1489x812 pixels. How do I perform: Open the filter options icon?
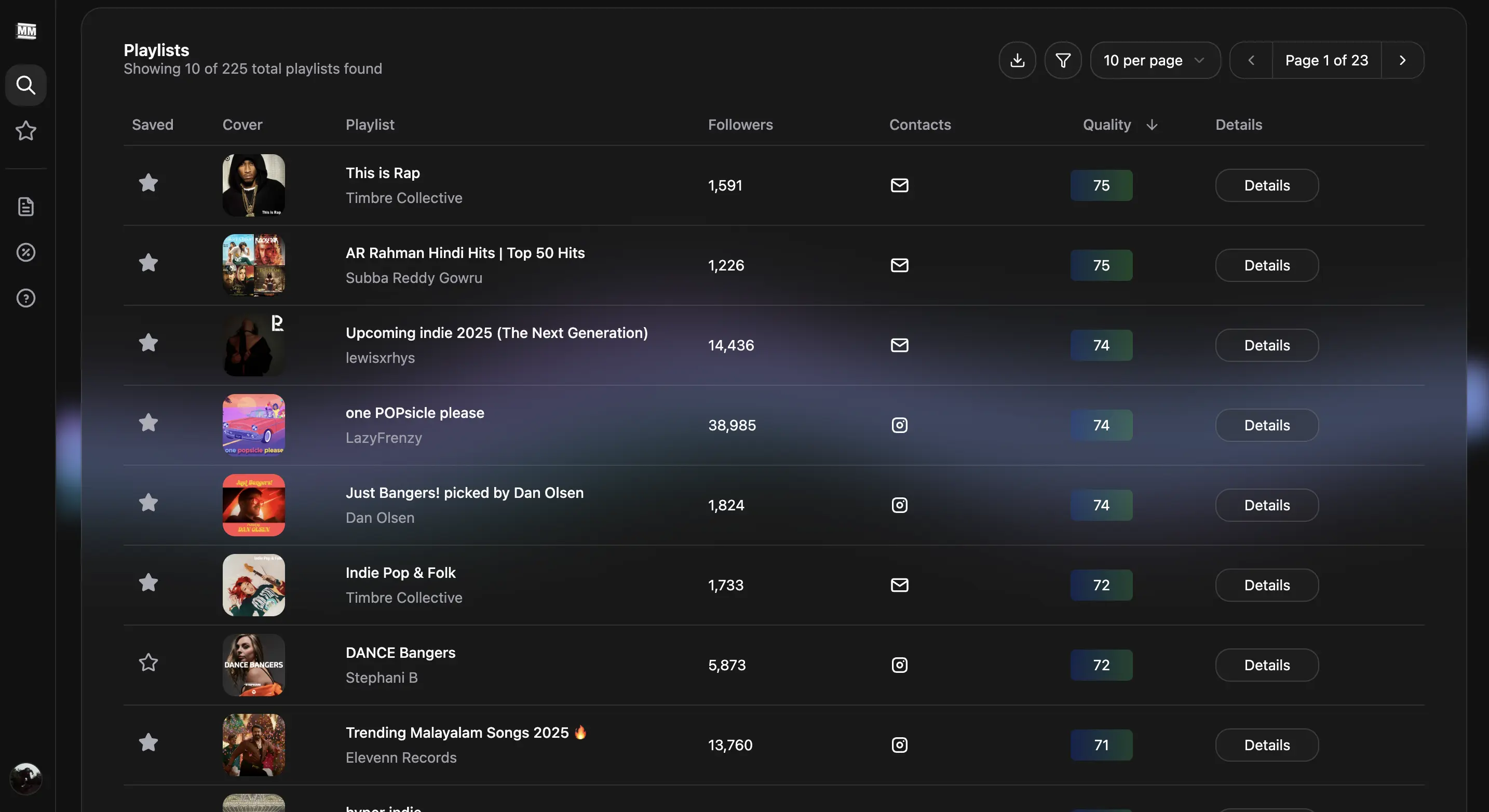(1063, 60)
